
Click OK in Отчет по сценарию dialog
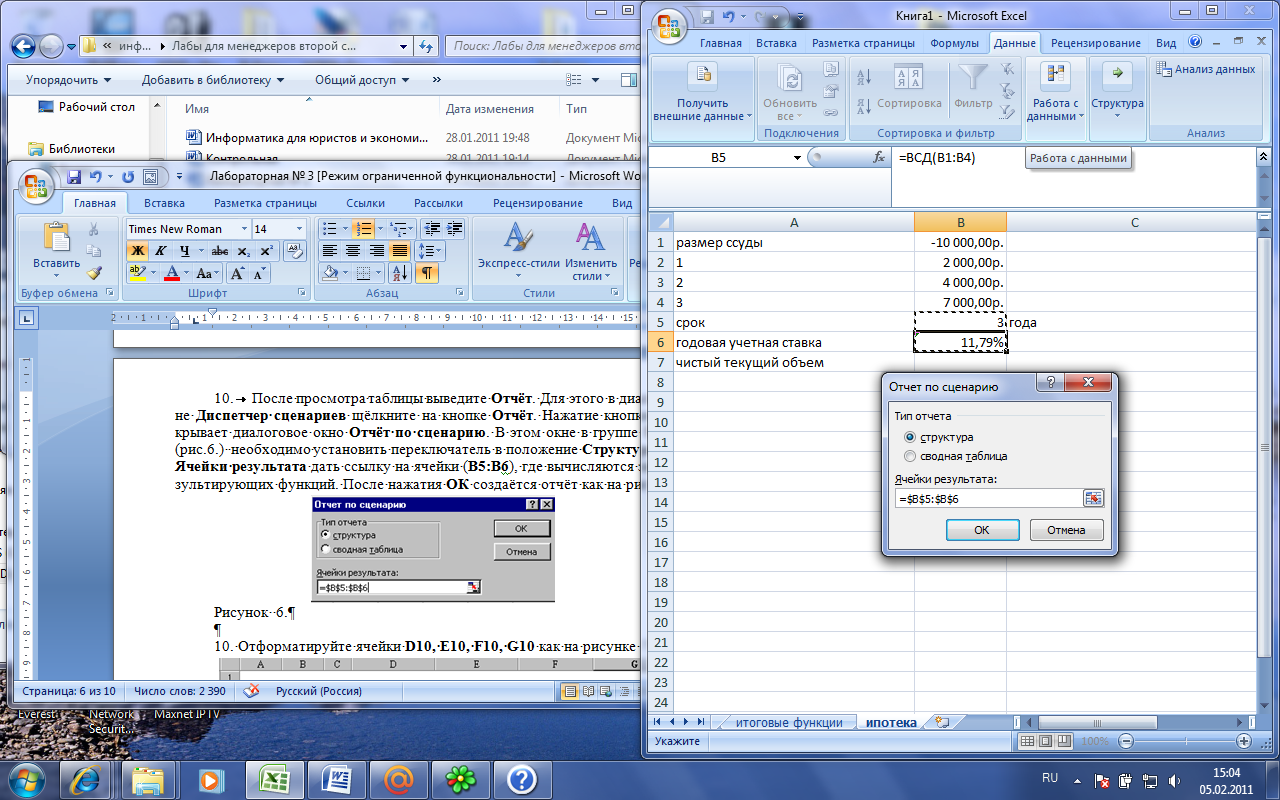coord(982,530)
